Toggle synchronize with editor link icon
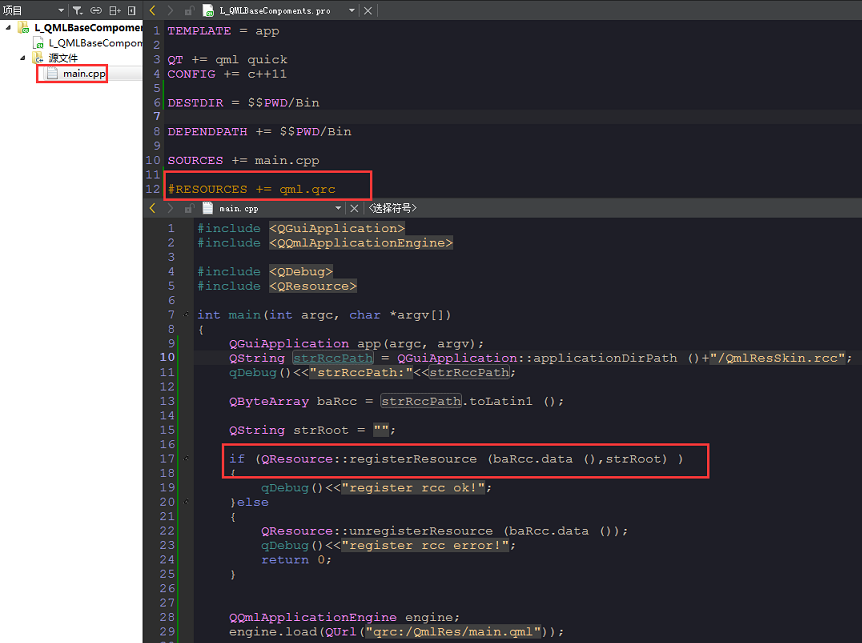 pyautogui.click(x=96, y=10)
